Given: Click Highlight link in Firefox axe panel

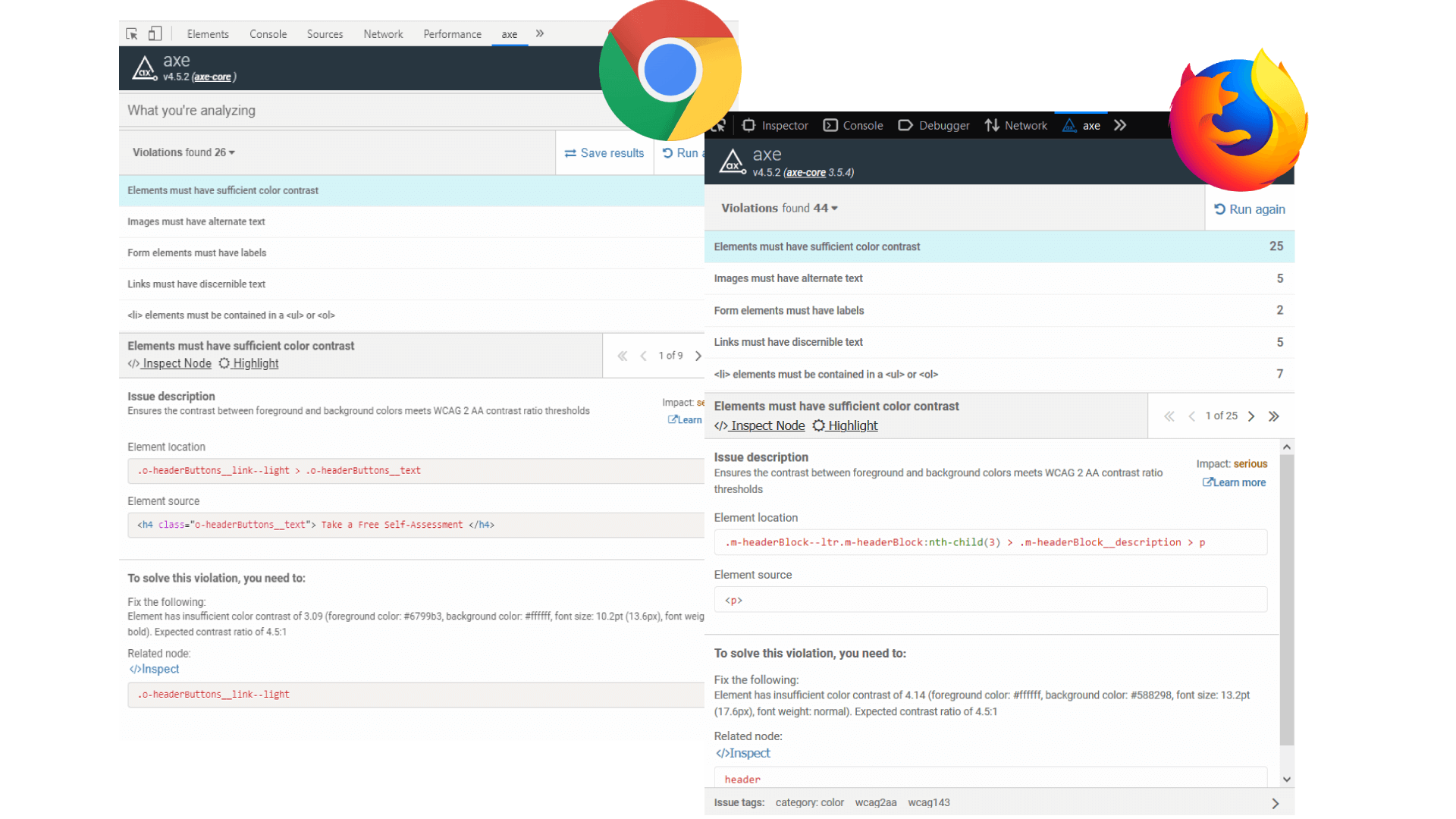Looking at the screenshot, I should click(846, 425).
